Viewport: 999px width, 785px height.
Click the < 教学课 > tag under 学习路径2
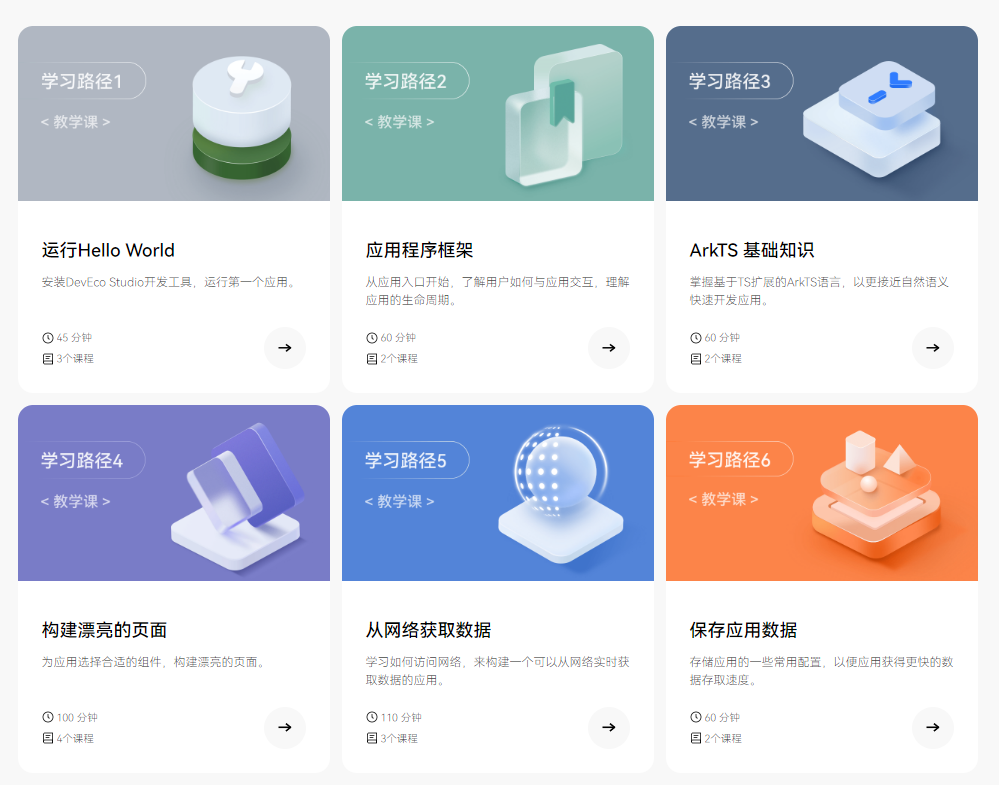coord(399,122)
